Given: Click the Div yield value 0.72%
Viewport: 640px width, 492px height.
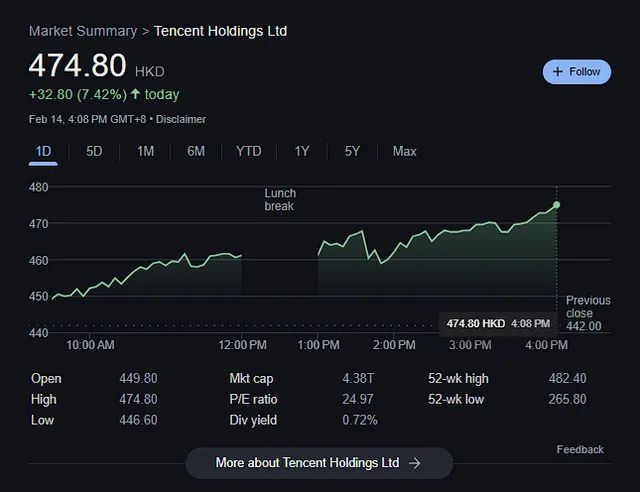Looking at the screenshot, I should click(360, 420).
